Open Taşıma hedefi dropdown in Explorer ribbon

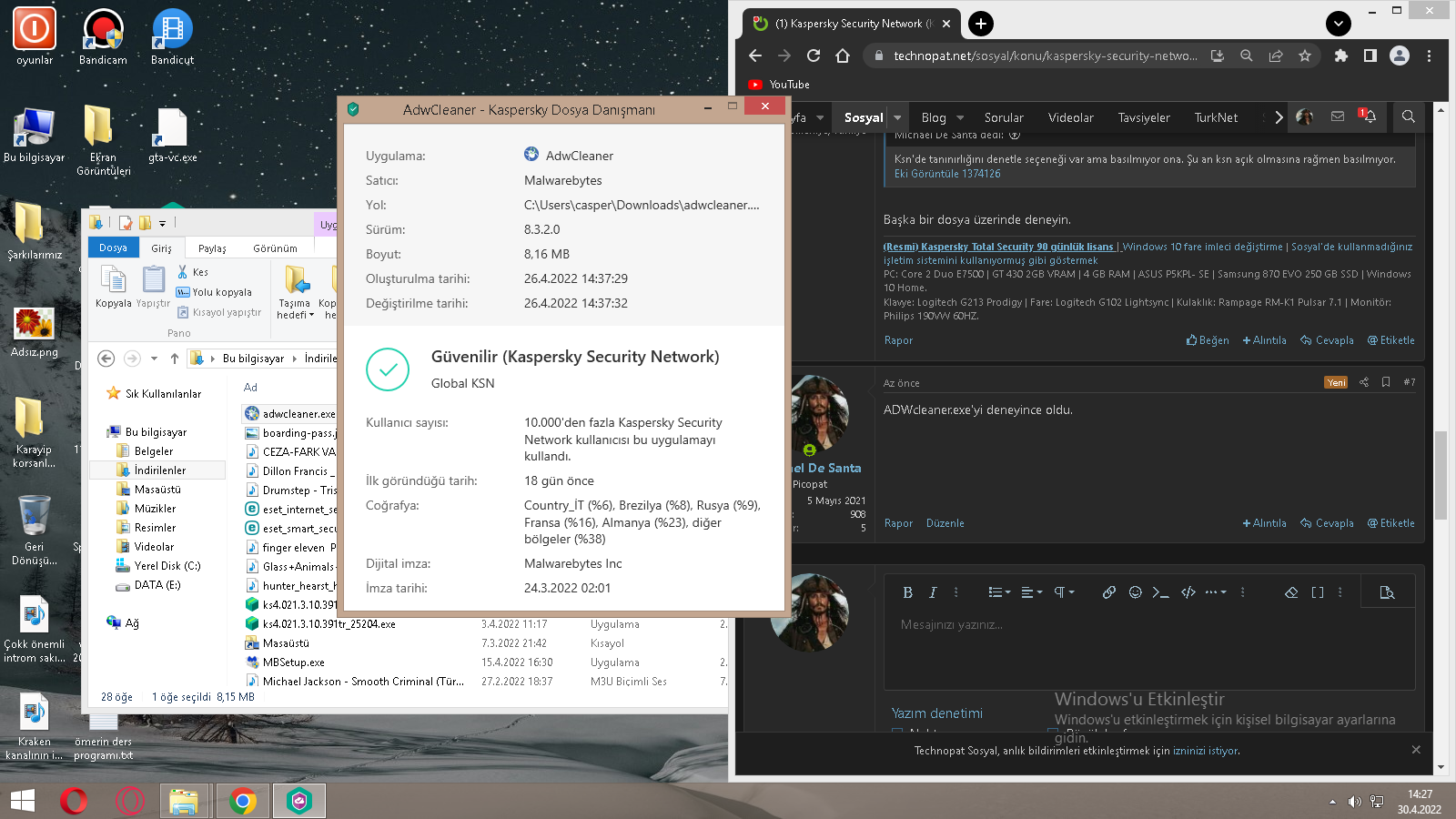(295, 292)
